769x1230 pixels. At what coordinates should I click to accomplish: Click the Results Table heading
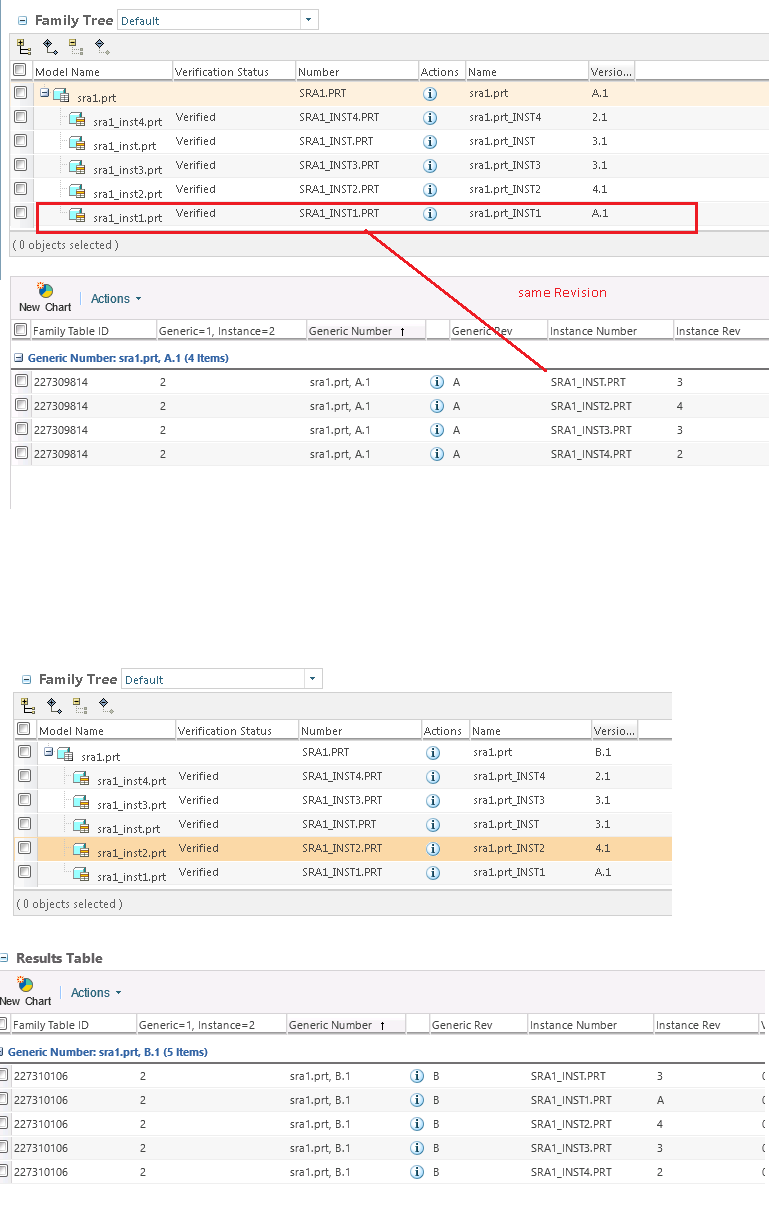point(59,958)
